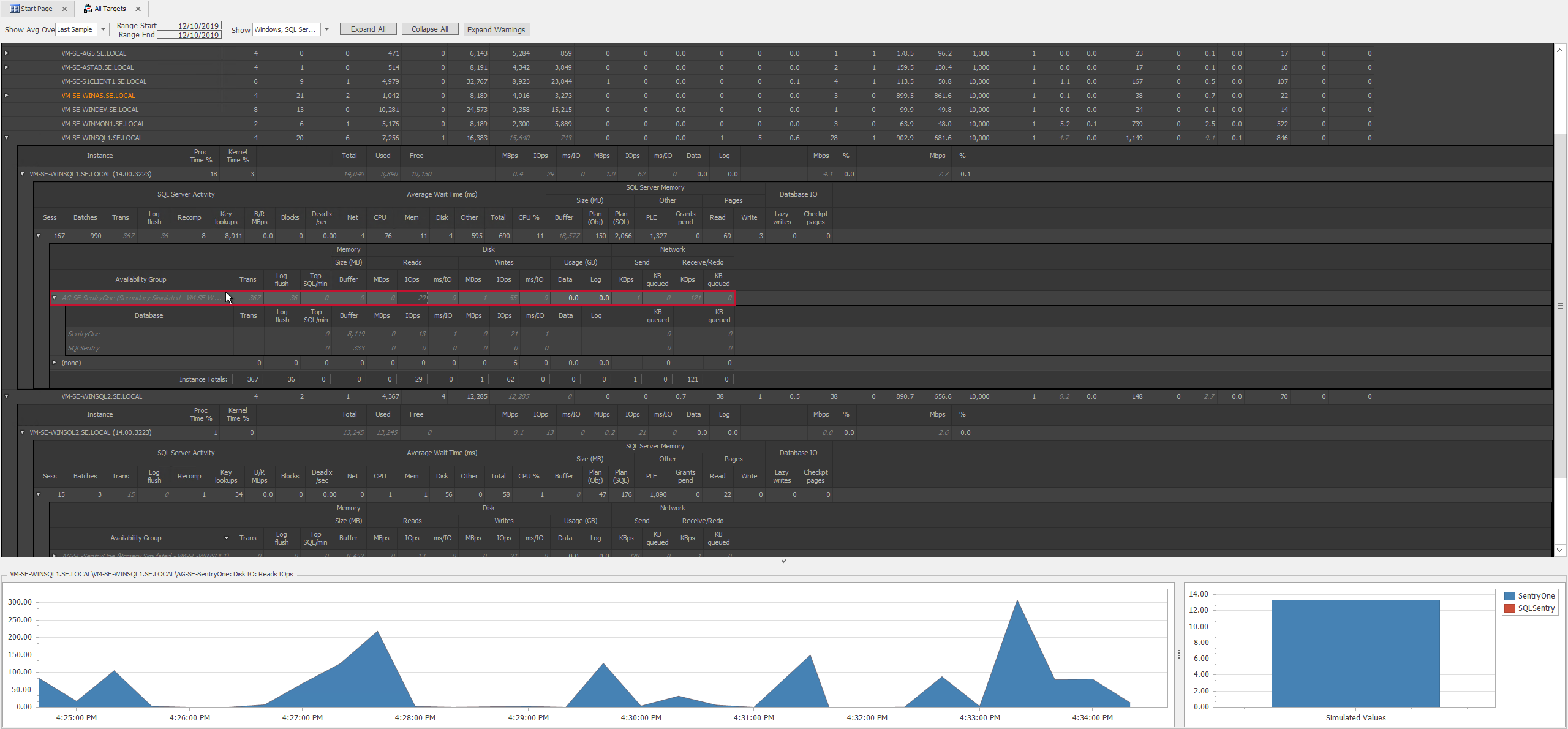Click the scrollbar up arrow on right edge

pyautogui.click(x=1559, y=50)
